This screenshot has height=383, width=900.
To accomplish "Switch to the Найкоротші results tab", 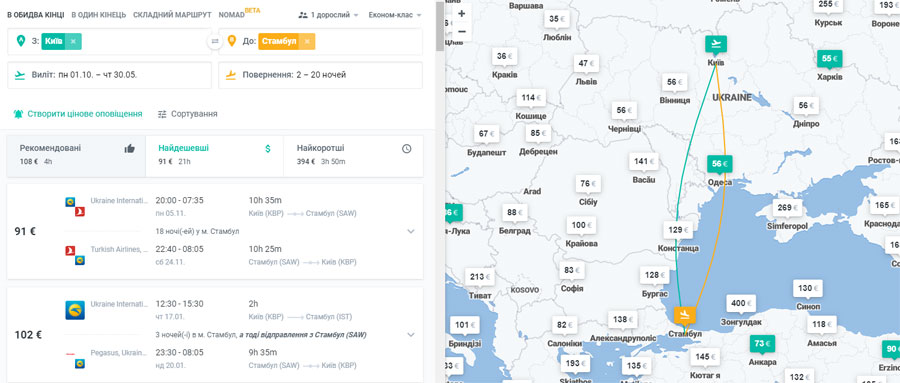I will click(354, 156).
